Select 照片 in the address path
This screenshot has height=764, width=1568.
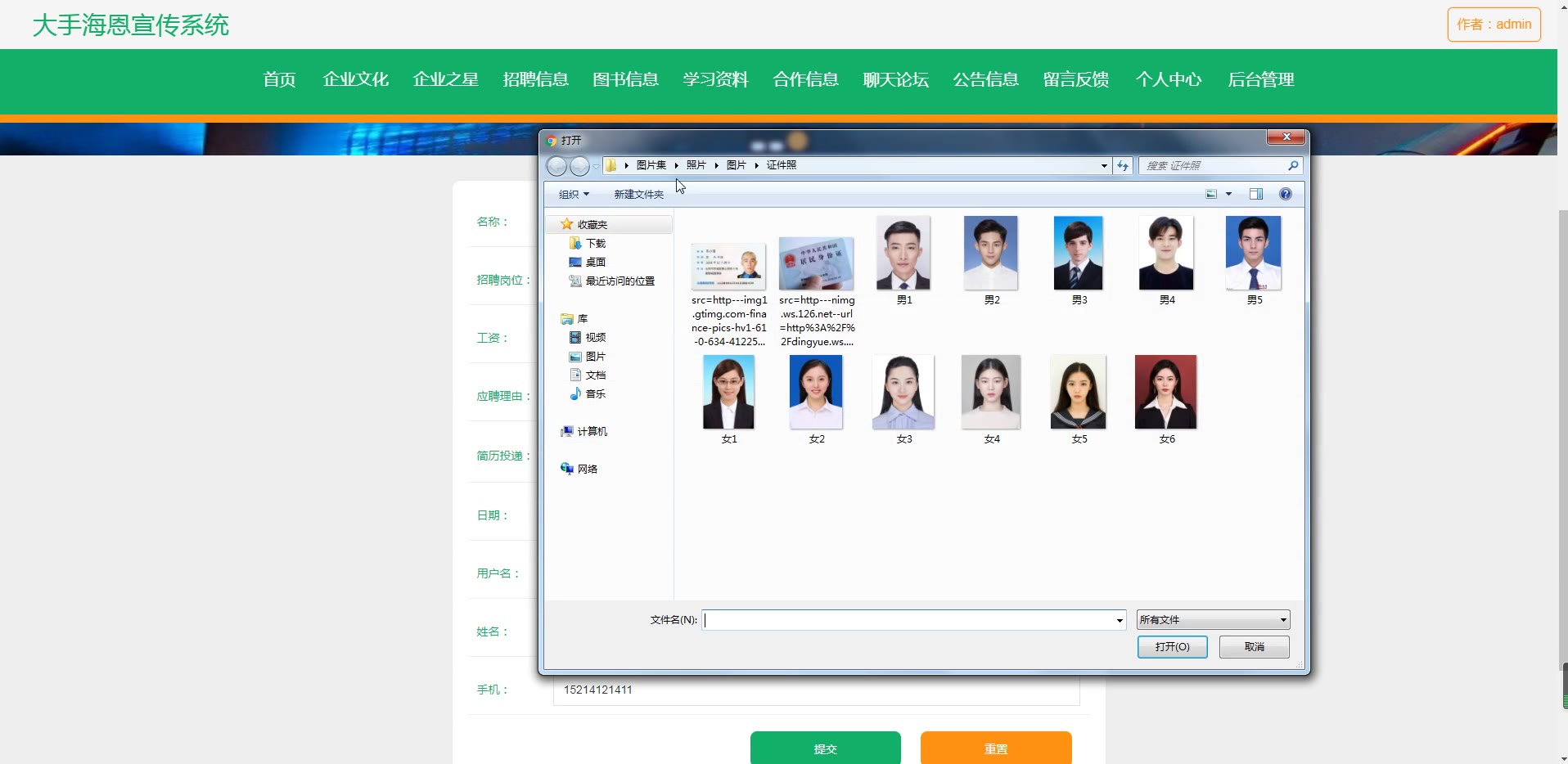(x=696, y=165)
